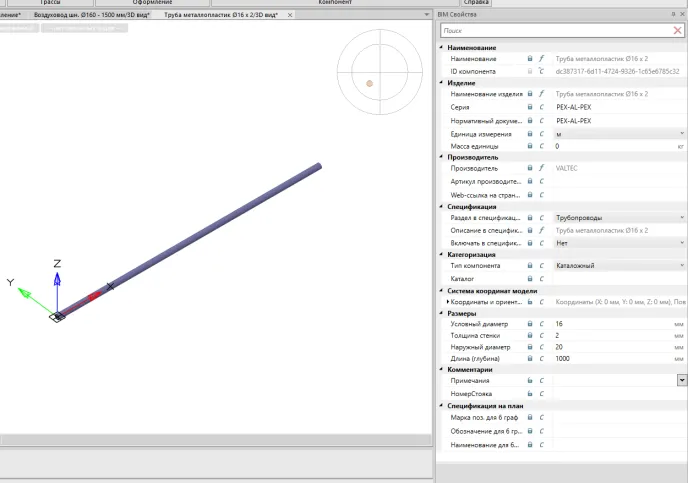Open the Единица измерения dropdown
This screenshot has width=688, height=483.
coord(682,133)
